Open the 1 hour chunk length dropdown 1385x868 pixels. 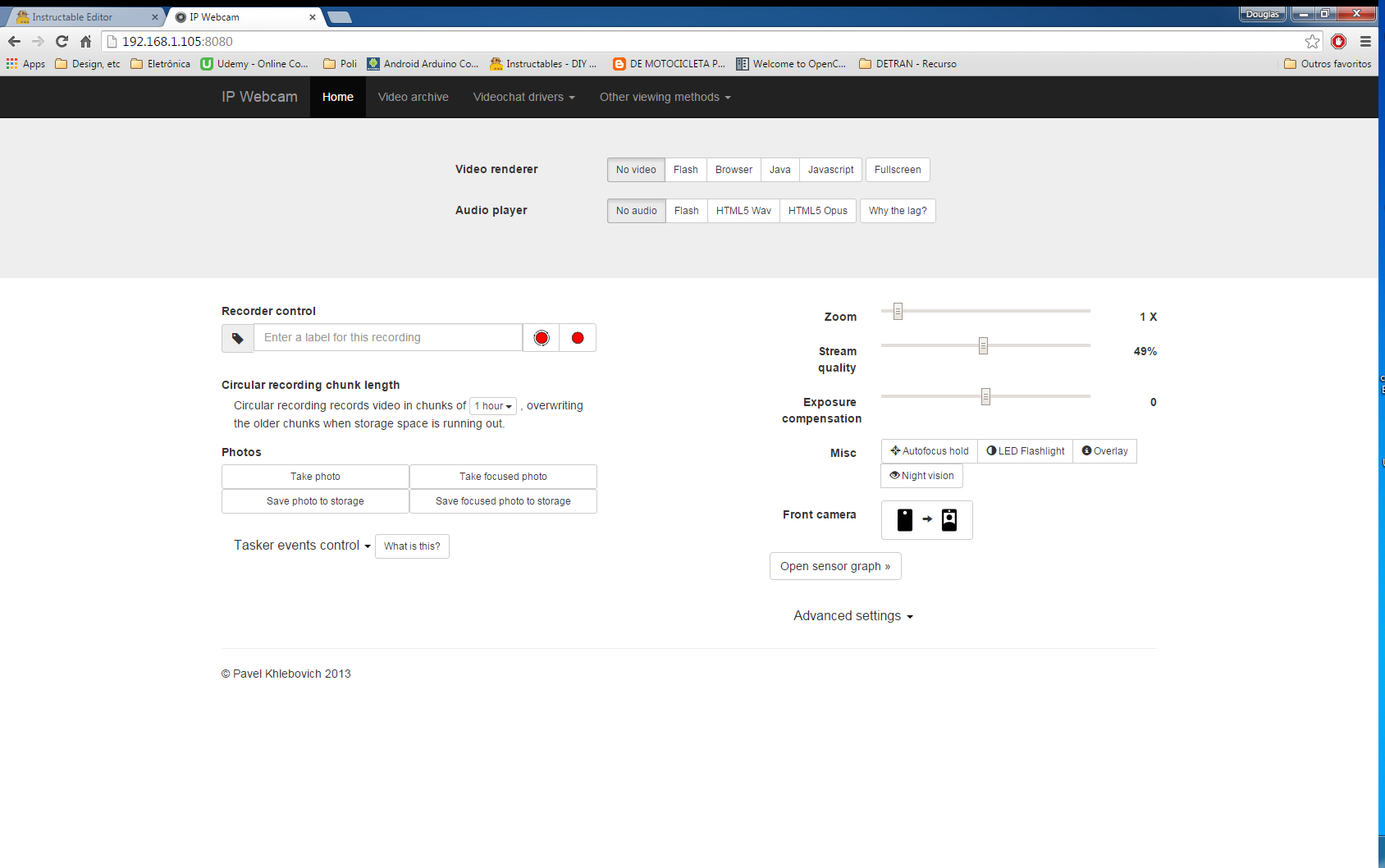(493, 406)
